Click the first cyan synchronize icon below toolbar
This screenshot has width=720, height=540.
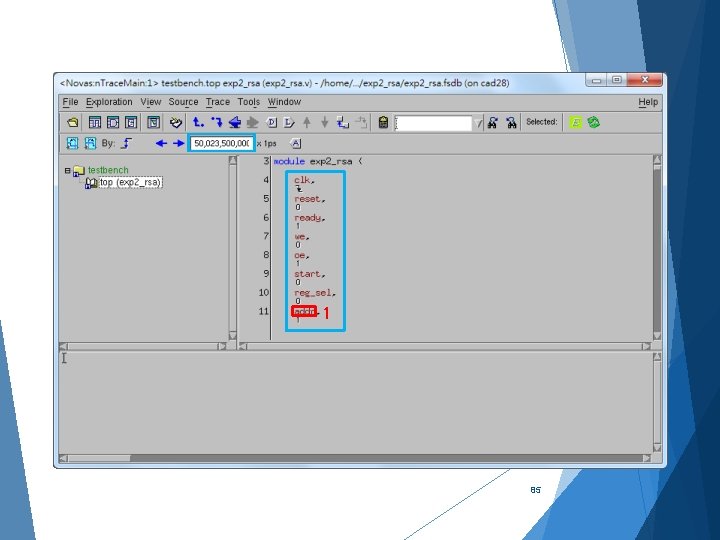point(72,143)
